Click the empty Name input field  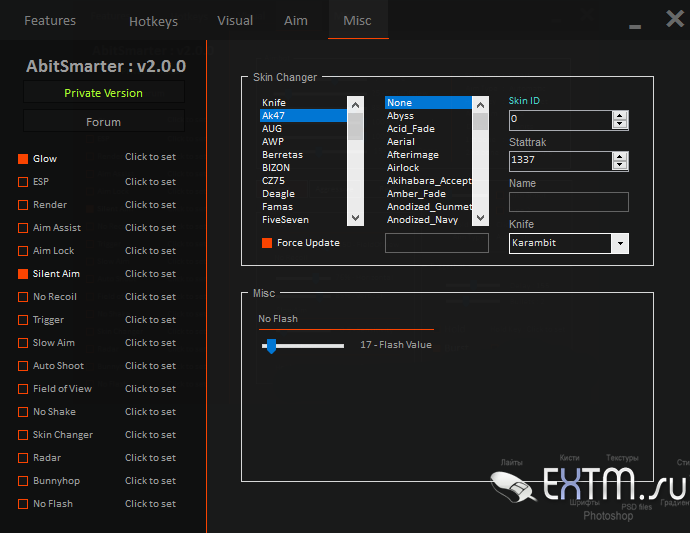point(569,202)
